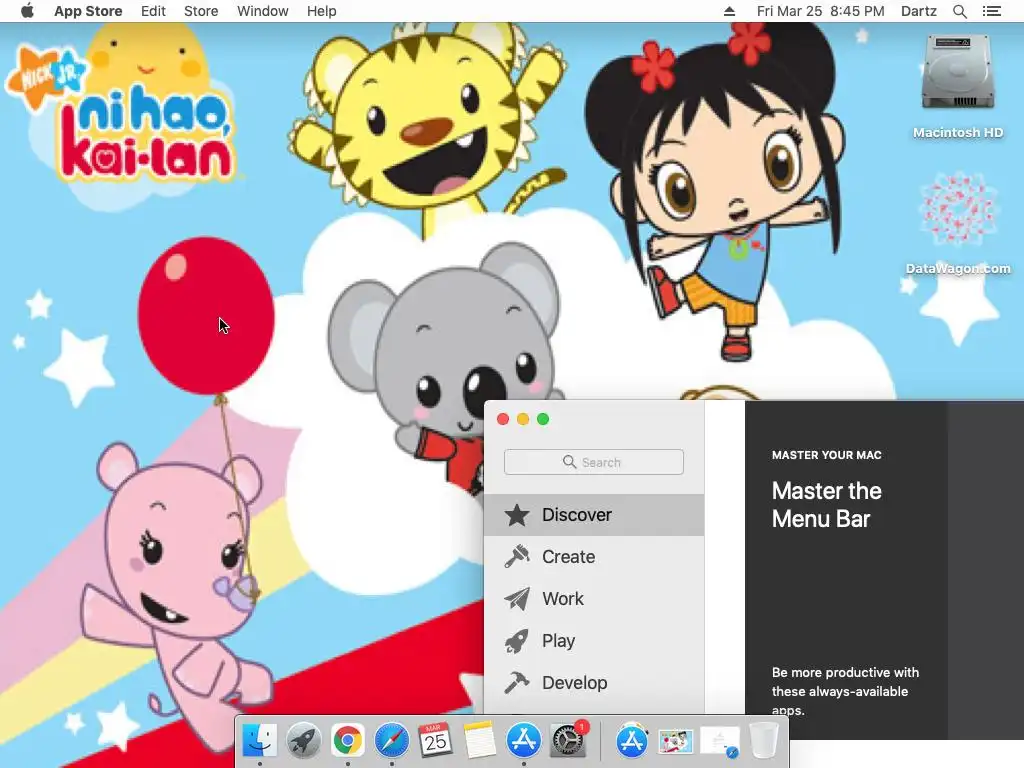The width and height of the screenshot is (1024, 768).
Task: Open the Develop category with the hammer icon
Action: point(594,682)
